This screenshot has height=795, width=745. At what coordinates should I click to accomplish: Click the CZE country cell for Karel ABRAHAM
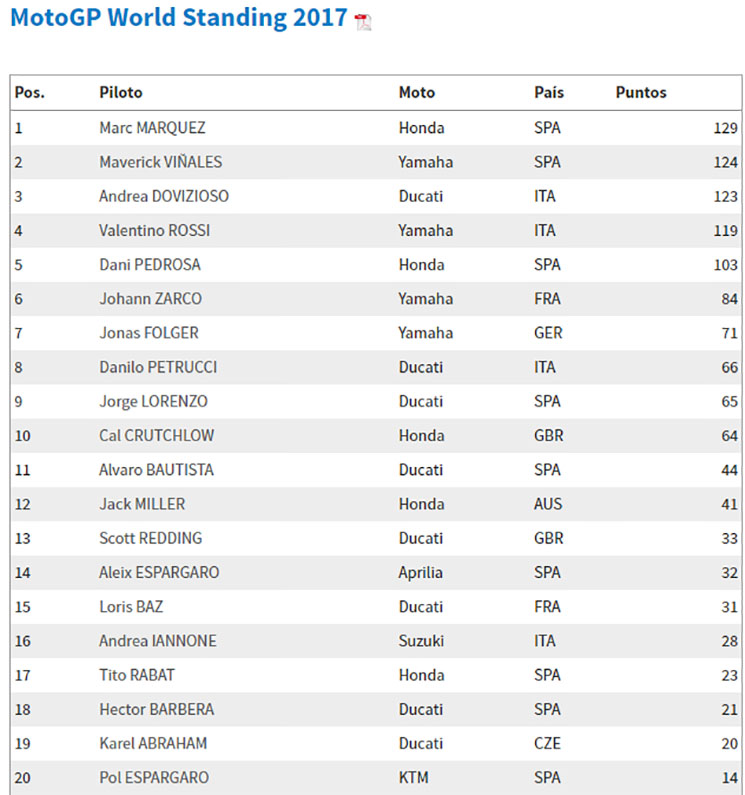[547, 744]
